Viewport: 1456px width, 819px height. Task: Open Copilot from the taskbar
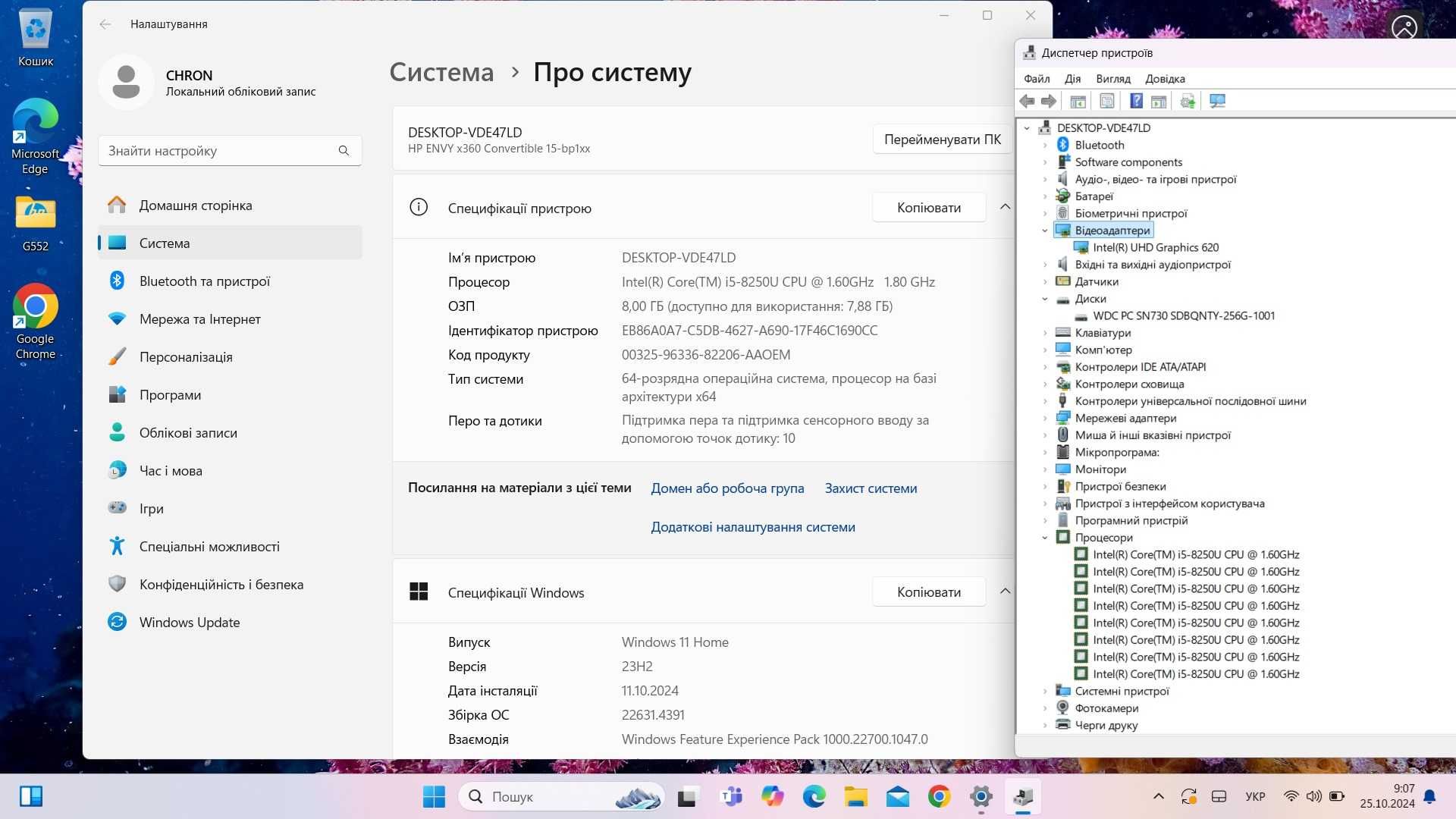click(773, 796)
